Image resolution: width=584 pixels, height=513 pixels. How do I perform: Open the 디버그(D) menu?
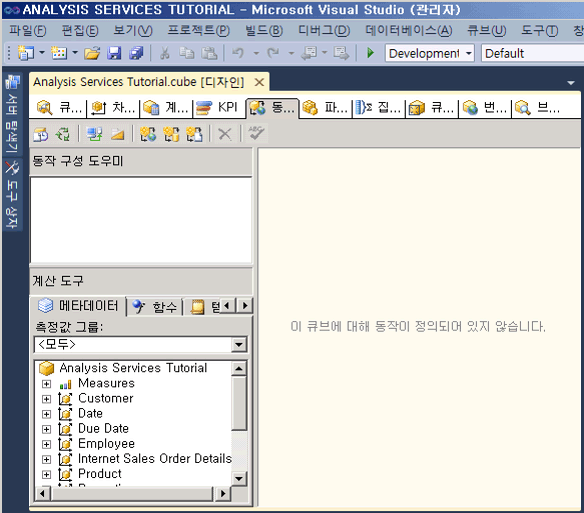324,31
